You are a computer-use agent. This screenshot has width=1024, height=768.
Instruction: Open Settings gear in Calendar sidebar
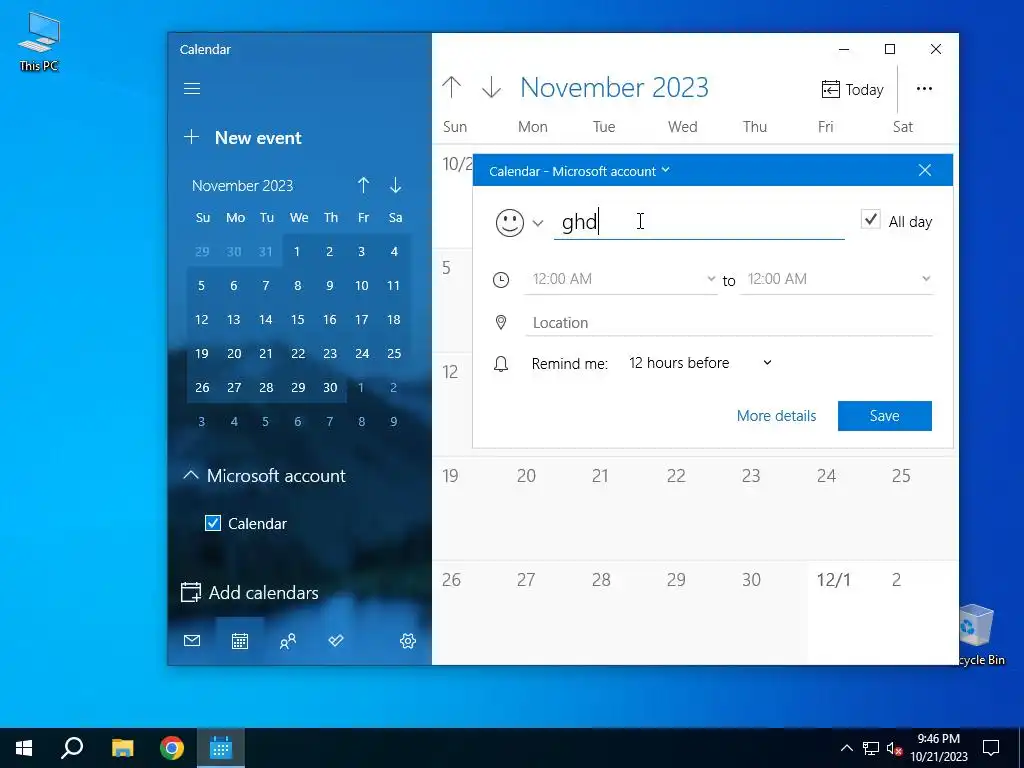coord(408,641)
